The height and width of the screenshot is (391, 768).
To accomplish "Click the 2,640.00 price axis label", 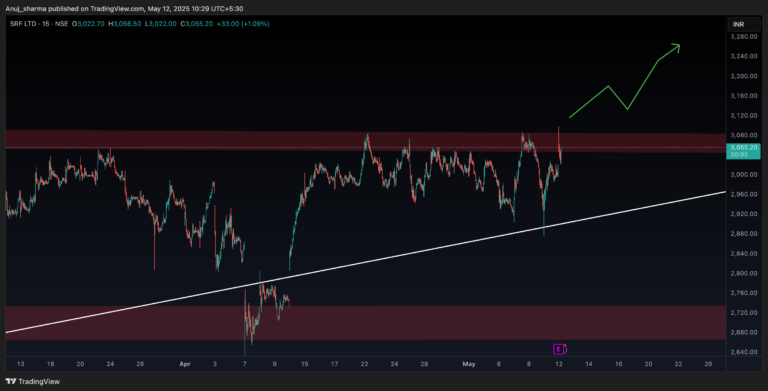I will pos(744,352).
